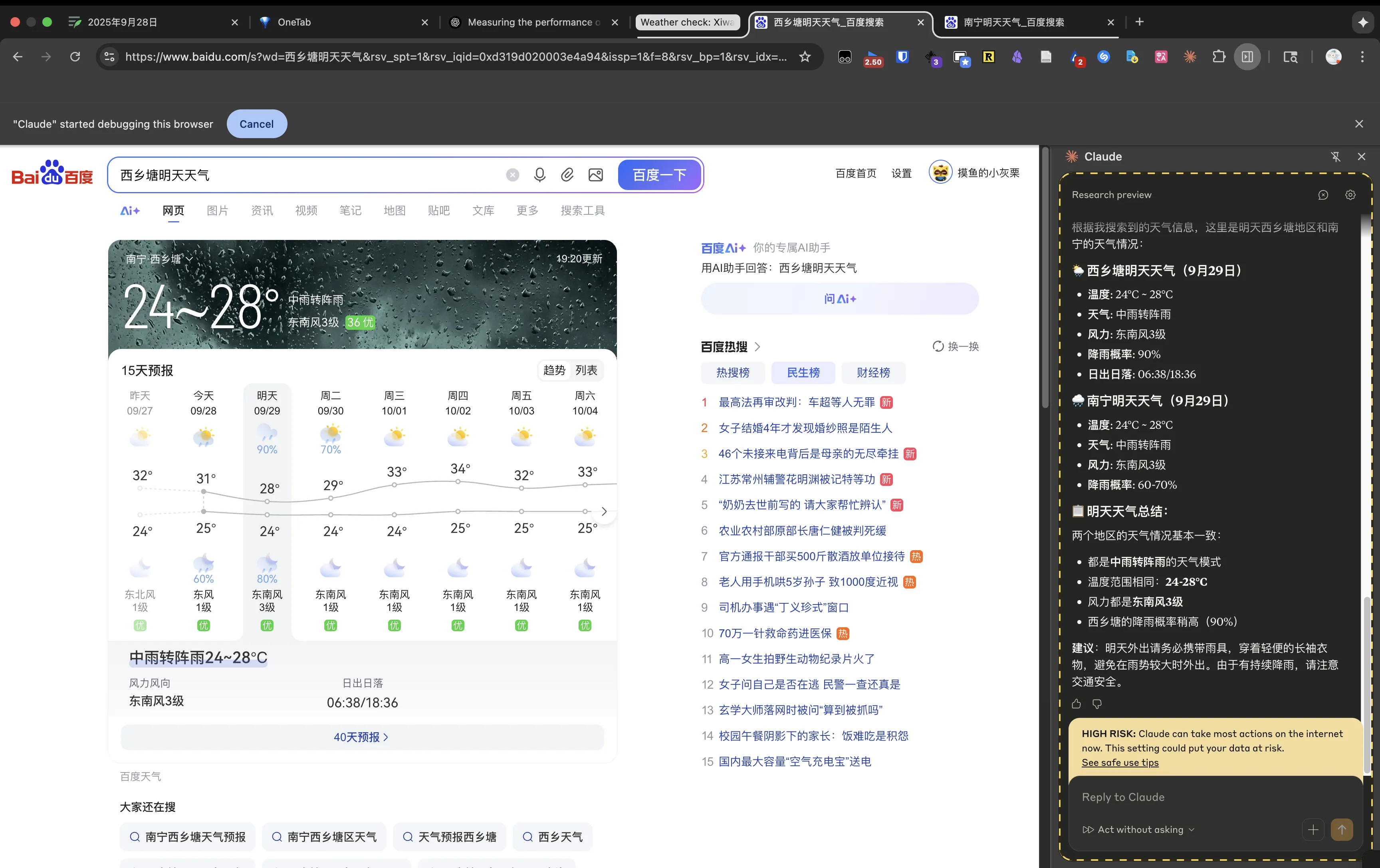
Task: Expand the 南宁·西乡塘 location dropdown
Action: (x=159, y=259)
